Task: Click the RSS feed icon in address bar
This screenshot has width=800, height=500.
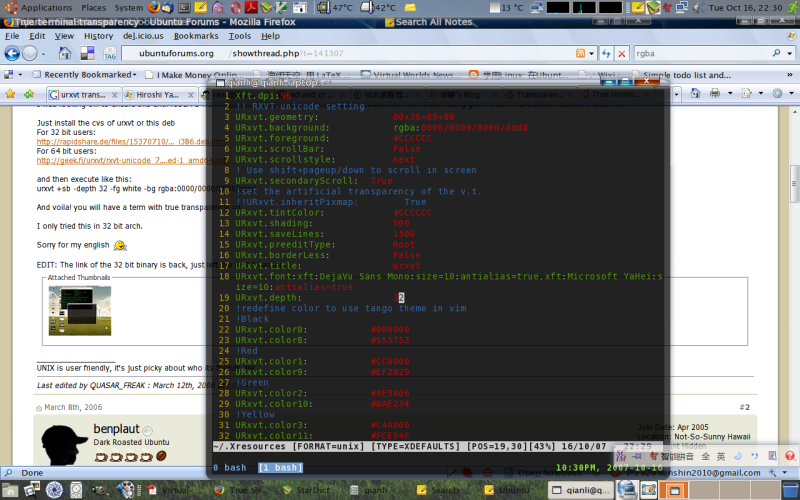Action: tap(580, 53)
